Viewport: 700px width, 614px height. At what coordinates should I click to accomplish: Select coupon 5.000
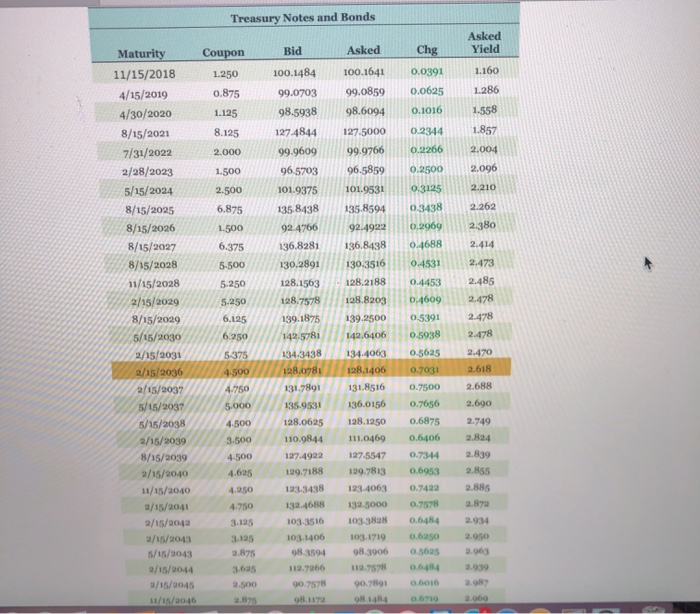(238, 405)
